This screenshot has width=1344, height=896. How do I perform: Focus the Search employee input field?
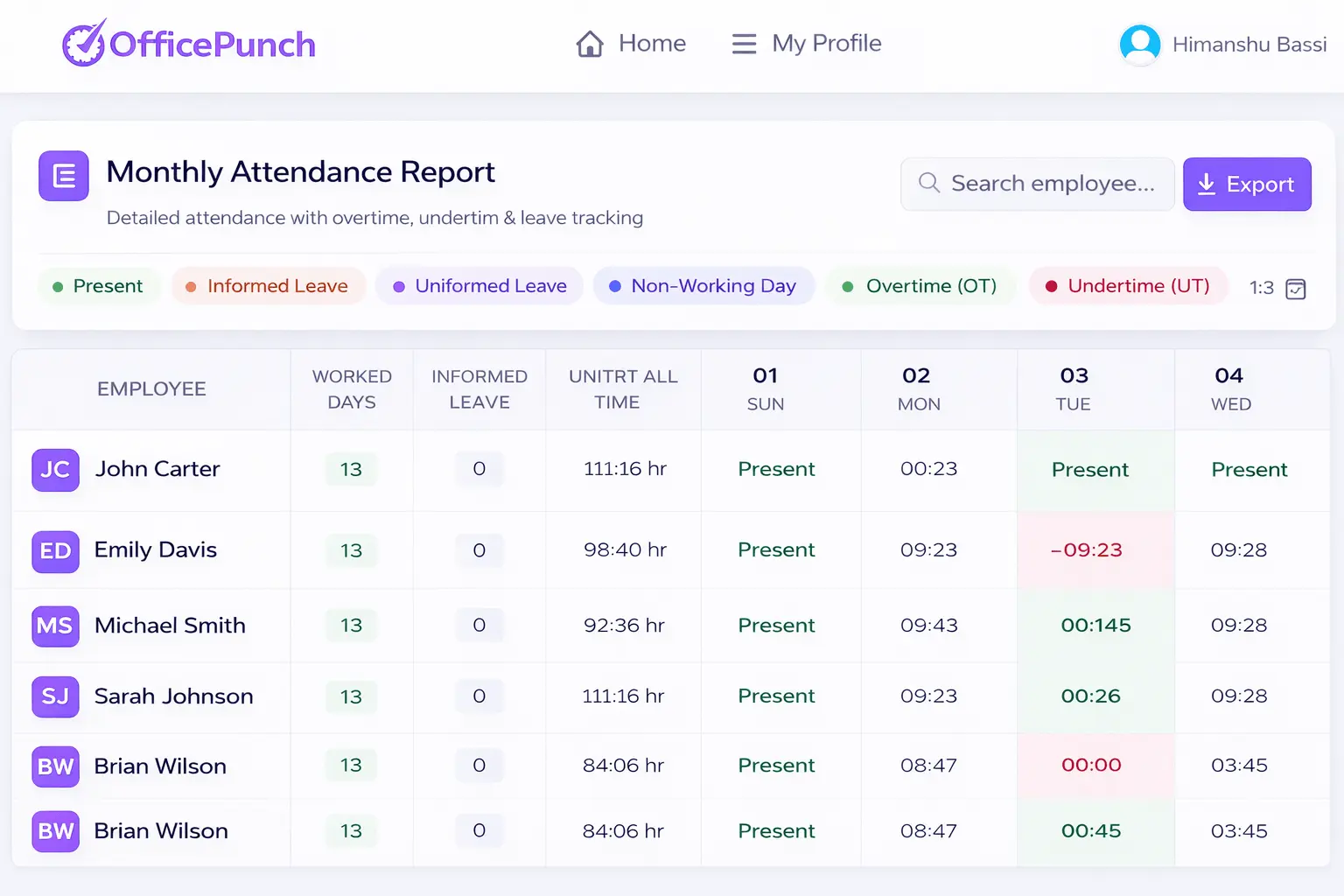(x=1050, y=184)
